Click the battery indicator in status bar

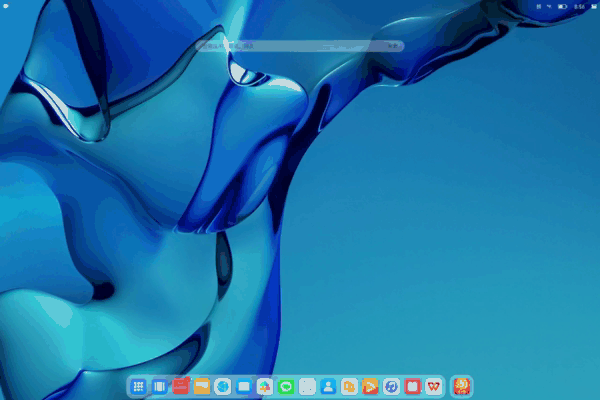(563, 7)
